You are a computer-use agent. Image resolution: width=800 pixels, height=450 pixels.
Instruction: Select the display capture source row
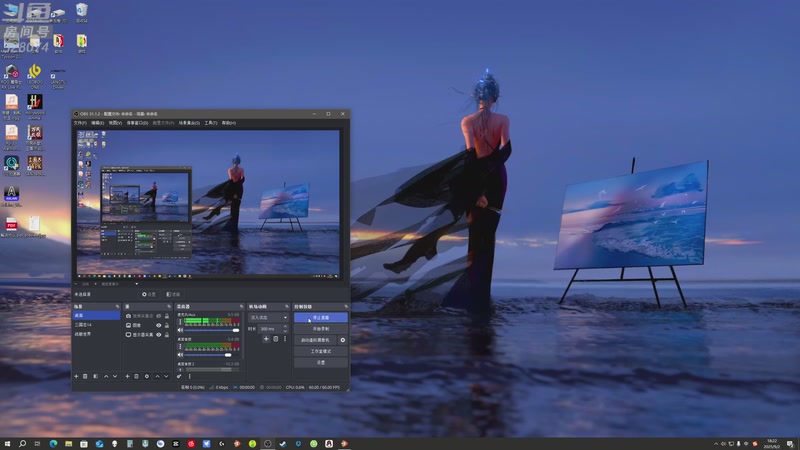coord(147,335)
